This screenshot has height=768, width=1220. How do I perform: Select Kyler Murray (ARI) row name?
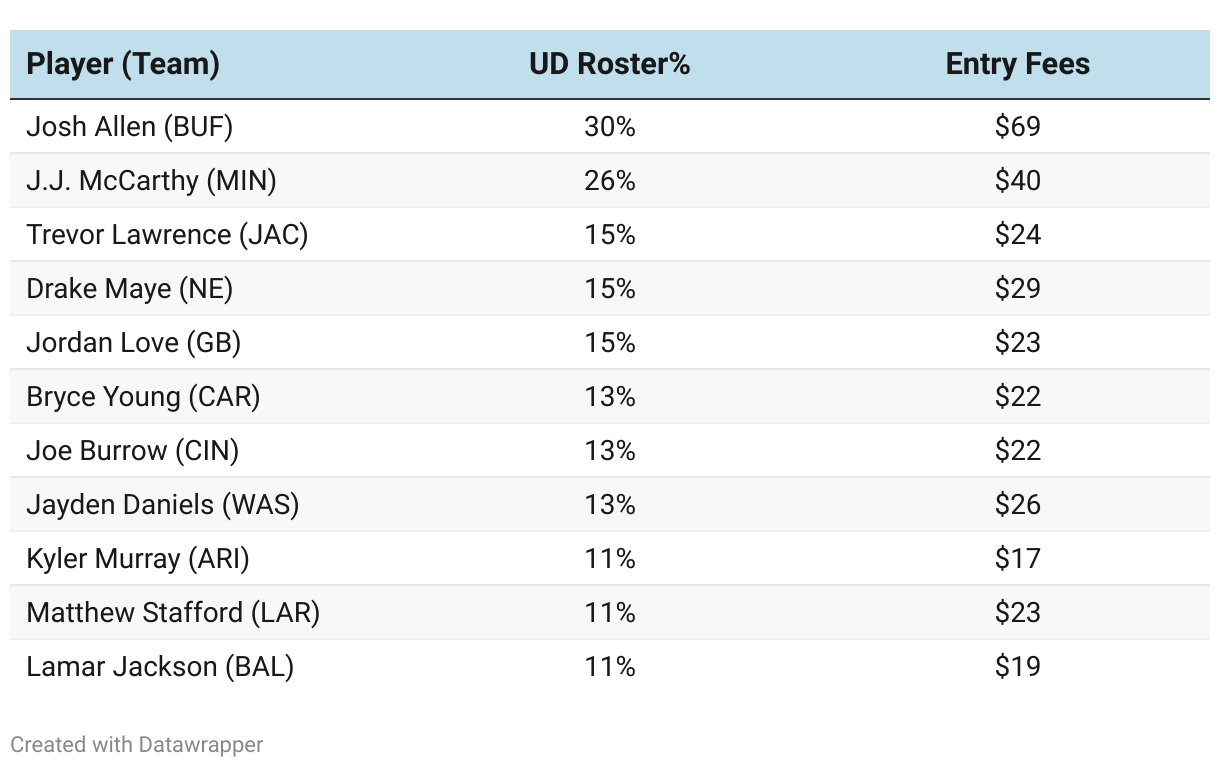point(137,559)
